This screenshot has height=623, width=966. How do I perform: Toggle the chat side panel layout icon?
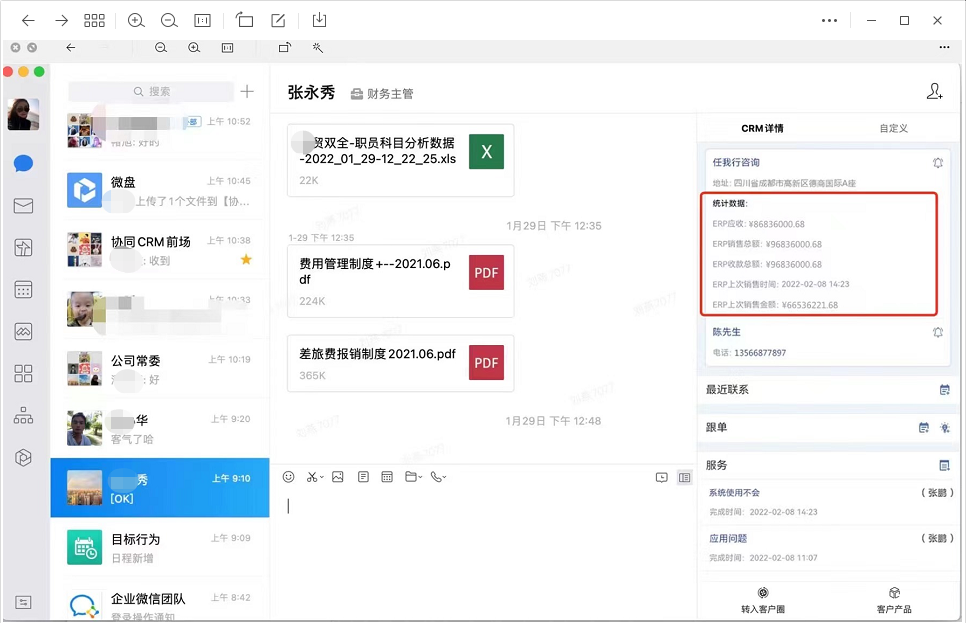(x=686, y=478)
